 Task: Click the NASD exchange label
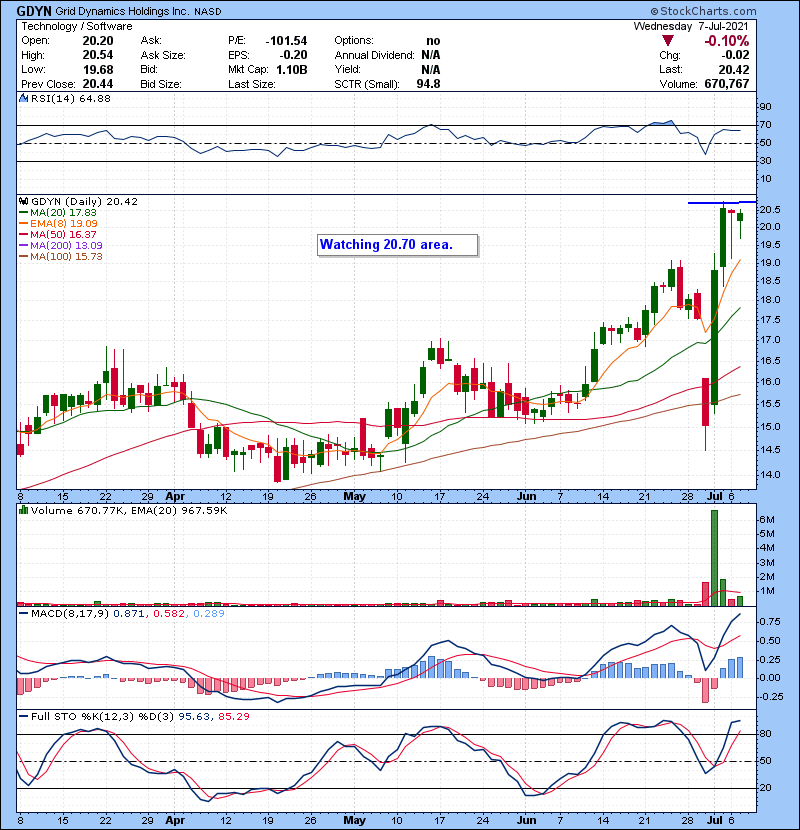click(208, 12)
